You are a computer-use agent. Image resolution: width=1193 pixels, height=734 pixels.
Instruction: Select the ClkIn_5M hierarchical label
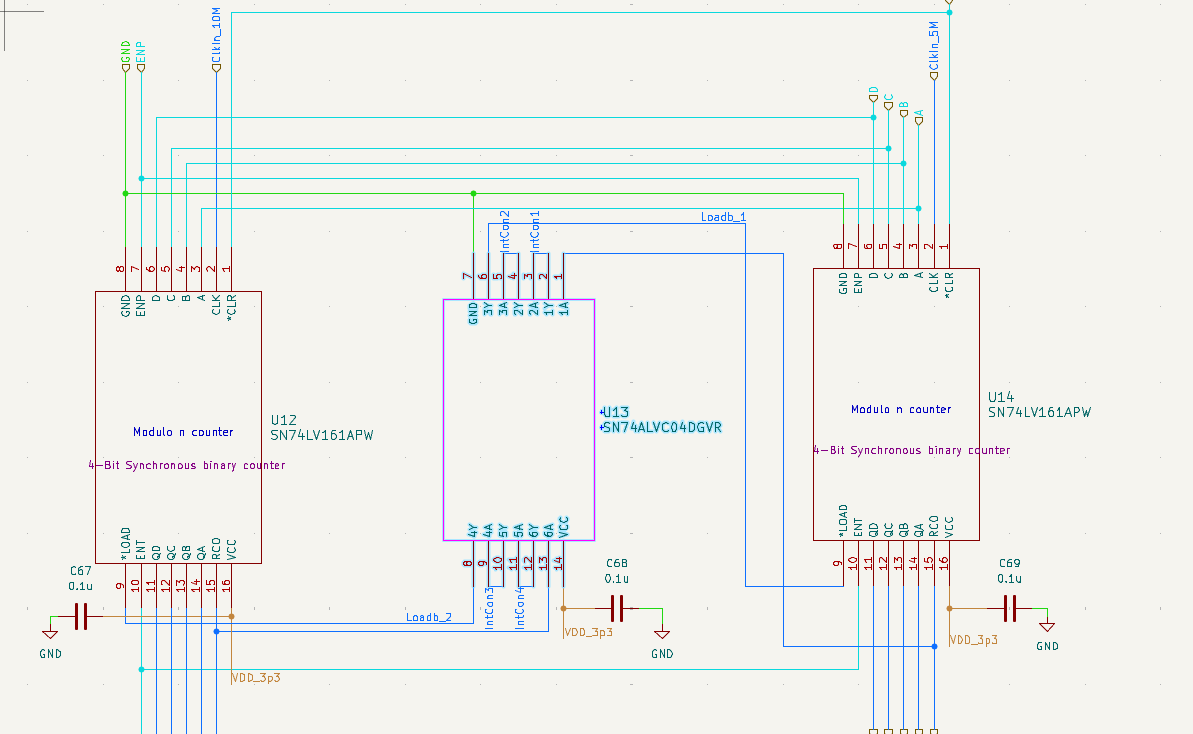coord(934,50)
